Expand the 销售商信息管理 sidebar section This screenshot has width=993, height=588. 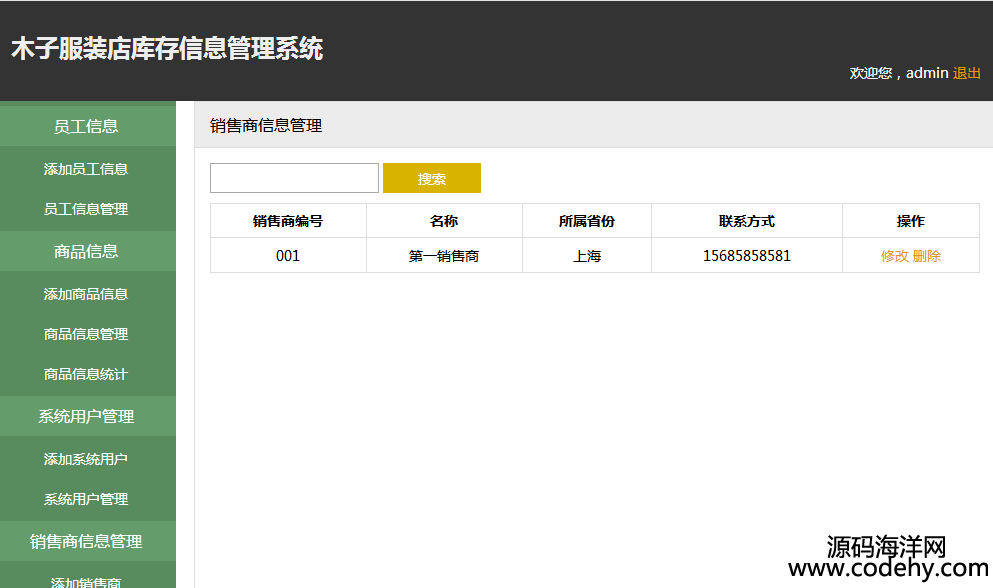coord(86,541)
